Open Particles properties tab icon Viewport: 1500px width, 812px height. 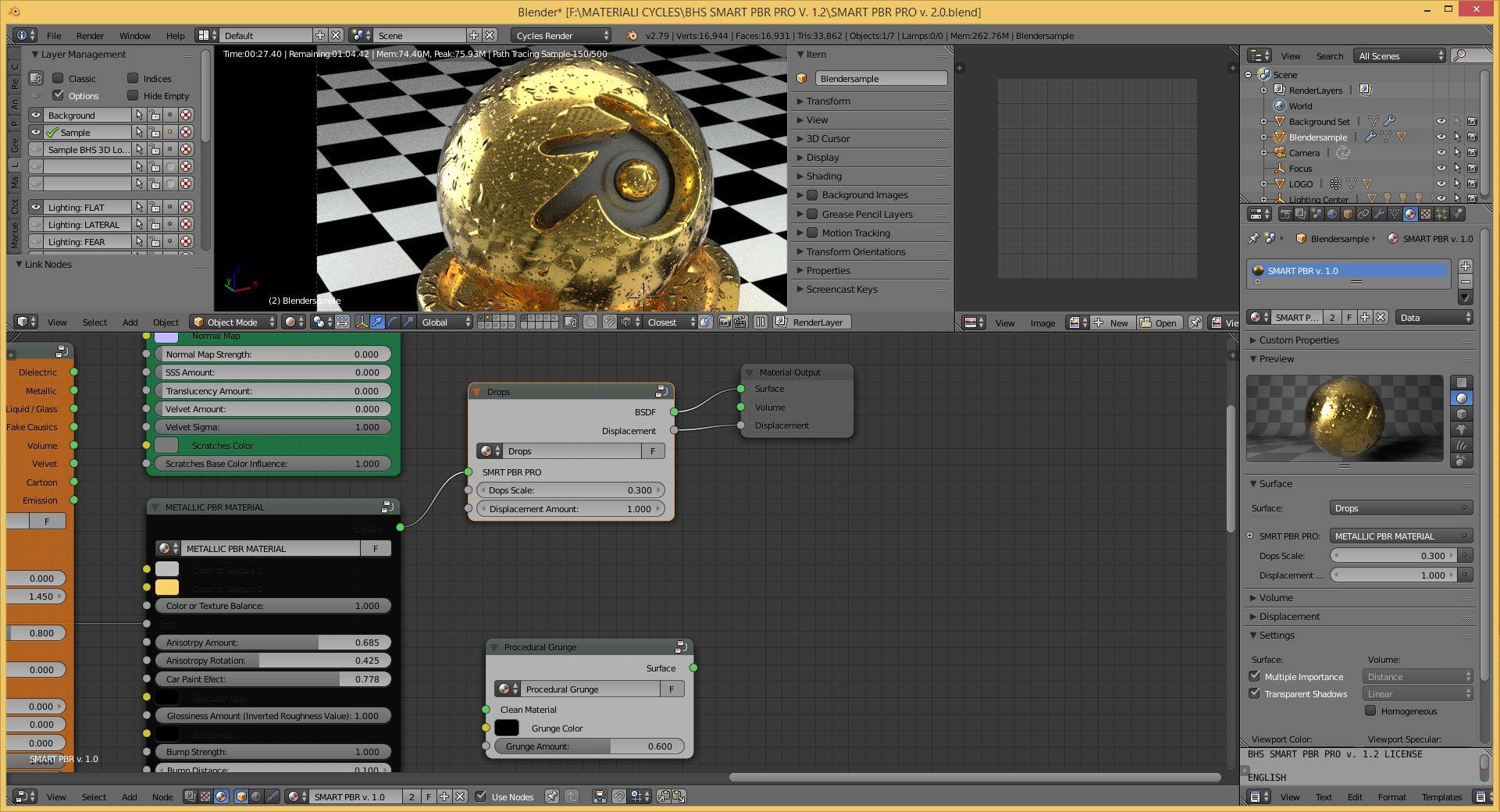pos(1441,214)
